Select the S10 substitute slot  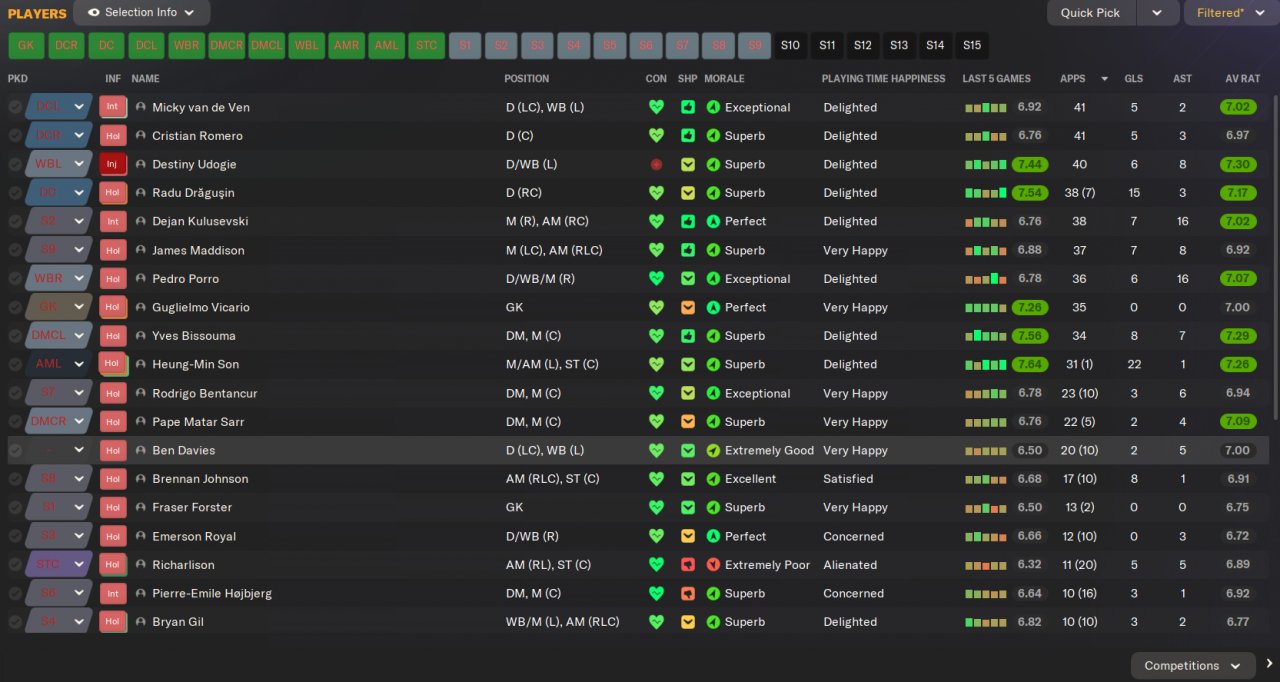(790, 45)
